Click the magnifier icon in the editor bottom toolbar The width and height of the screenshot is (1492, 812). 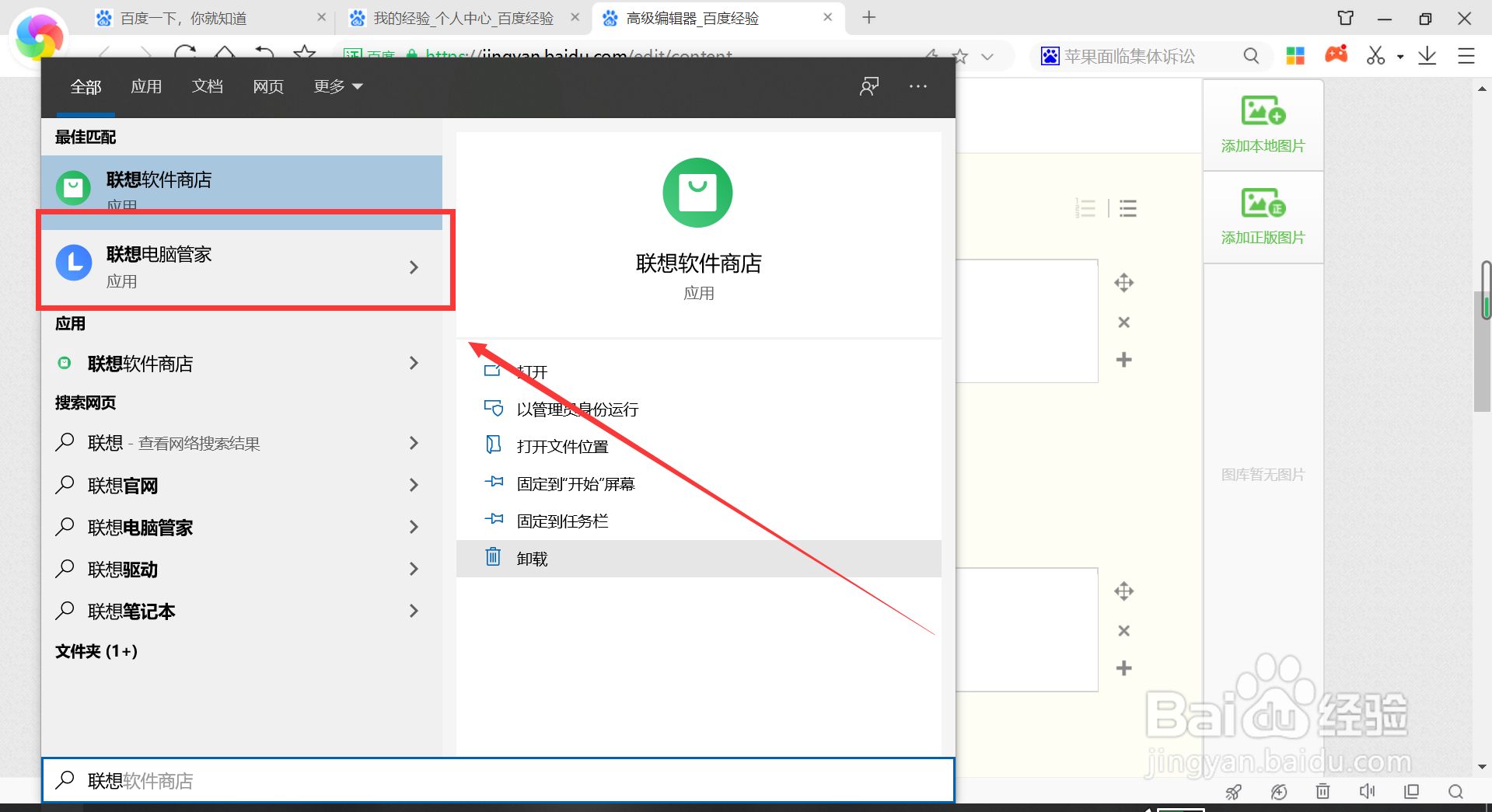(1455, 791)
